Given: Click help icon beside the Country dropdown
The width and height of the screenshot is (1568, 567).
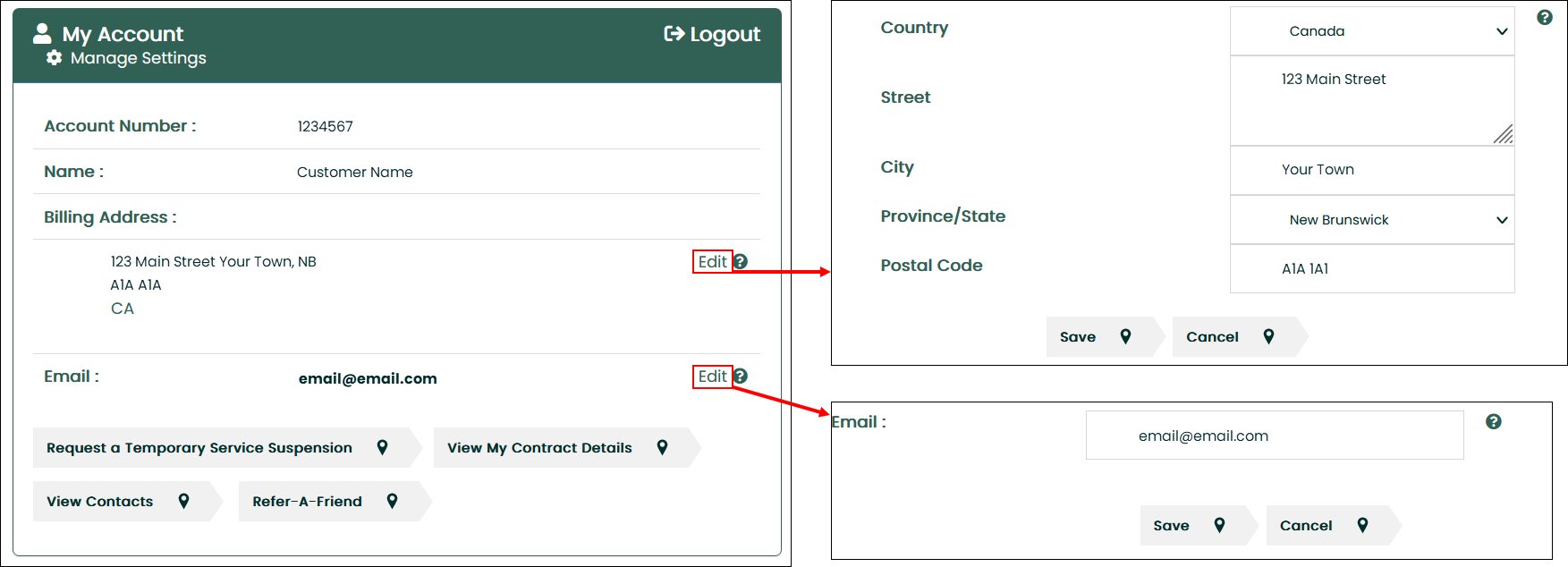Looking at the screenshot, I should 1545,18.
